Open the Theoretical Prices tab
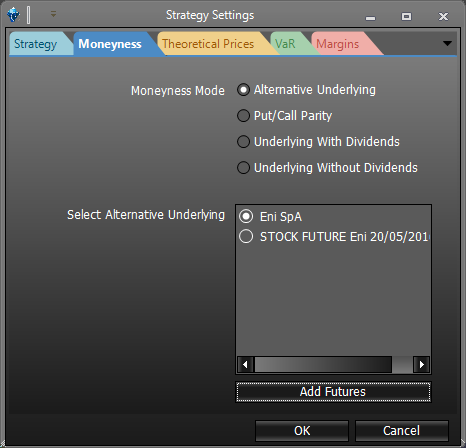The width and height of the screenshot is (466, 448). coord(208,44)
